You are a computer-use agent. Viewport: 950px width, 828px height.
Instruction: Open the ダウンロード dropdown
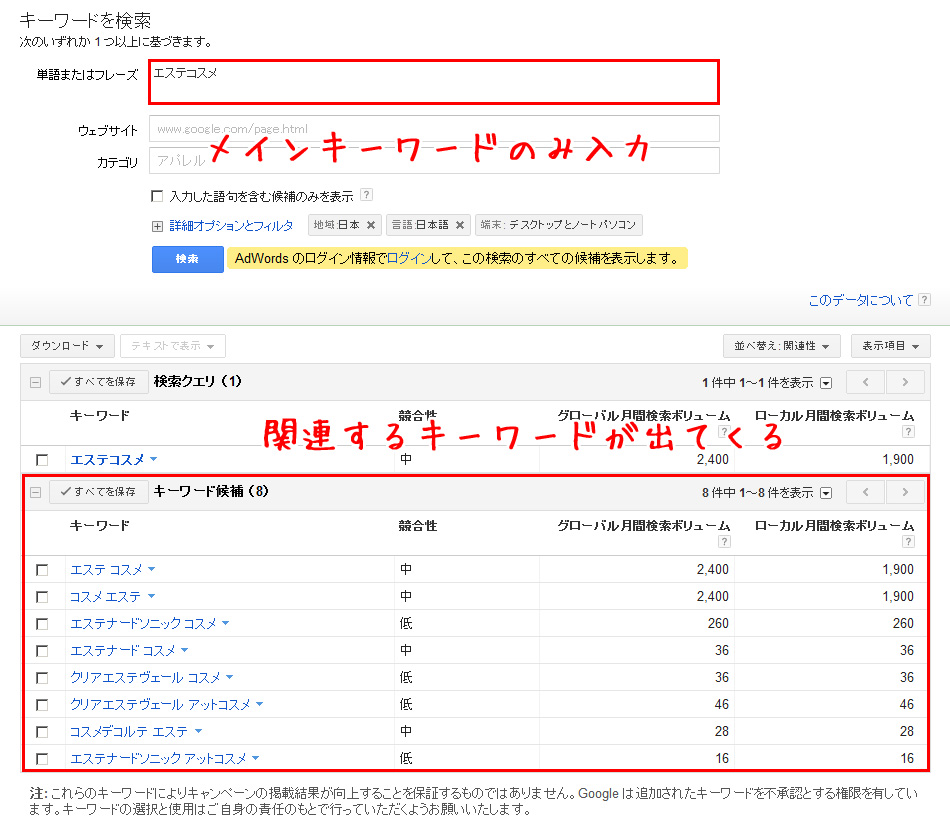[67, 346]
